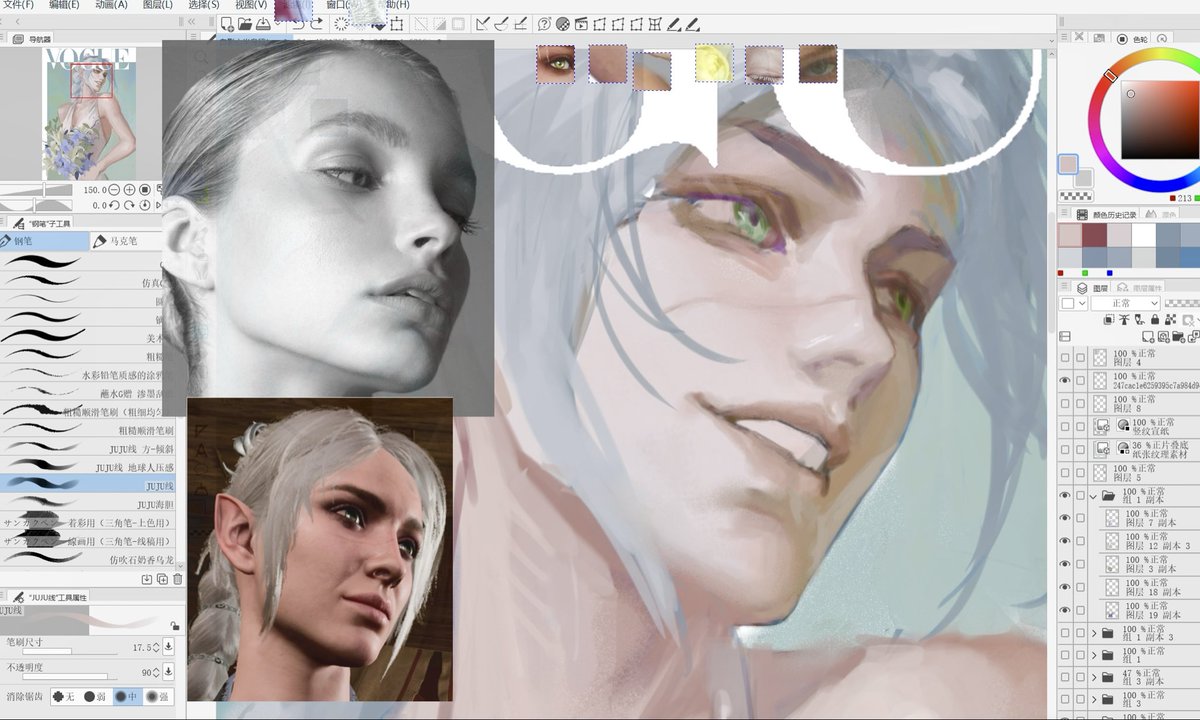1200x720 pixels.
Task: Hide the layer 图层 12 副本 3
Action: (1064, 541)
